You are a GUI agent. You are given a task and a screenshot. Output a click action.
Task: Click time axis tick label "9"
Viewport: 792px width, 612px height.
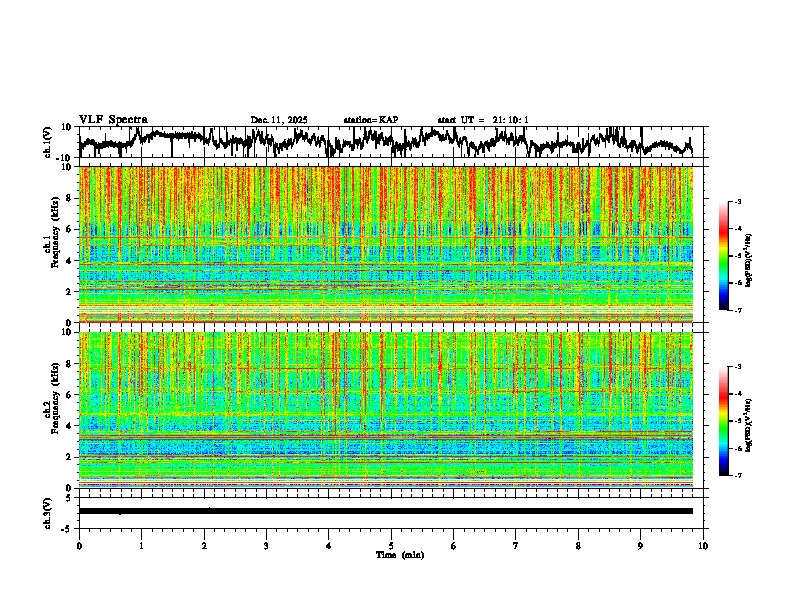tap(640, 546)
